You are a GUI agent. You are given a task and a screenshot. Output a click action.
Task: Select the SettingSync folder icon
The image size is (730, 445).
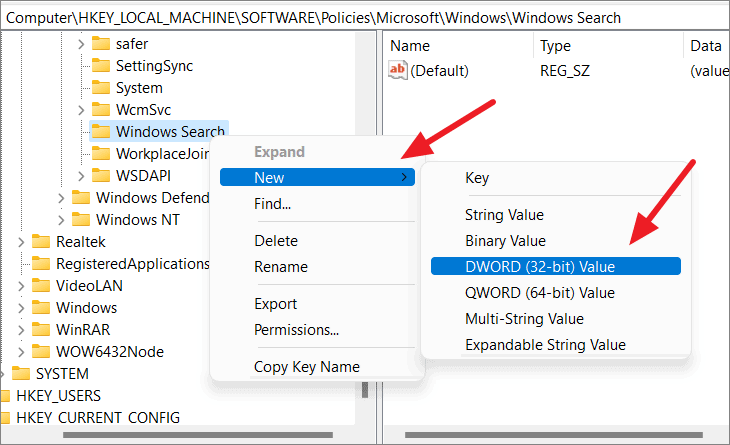tap(101, 66)
